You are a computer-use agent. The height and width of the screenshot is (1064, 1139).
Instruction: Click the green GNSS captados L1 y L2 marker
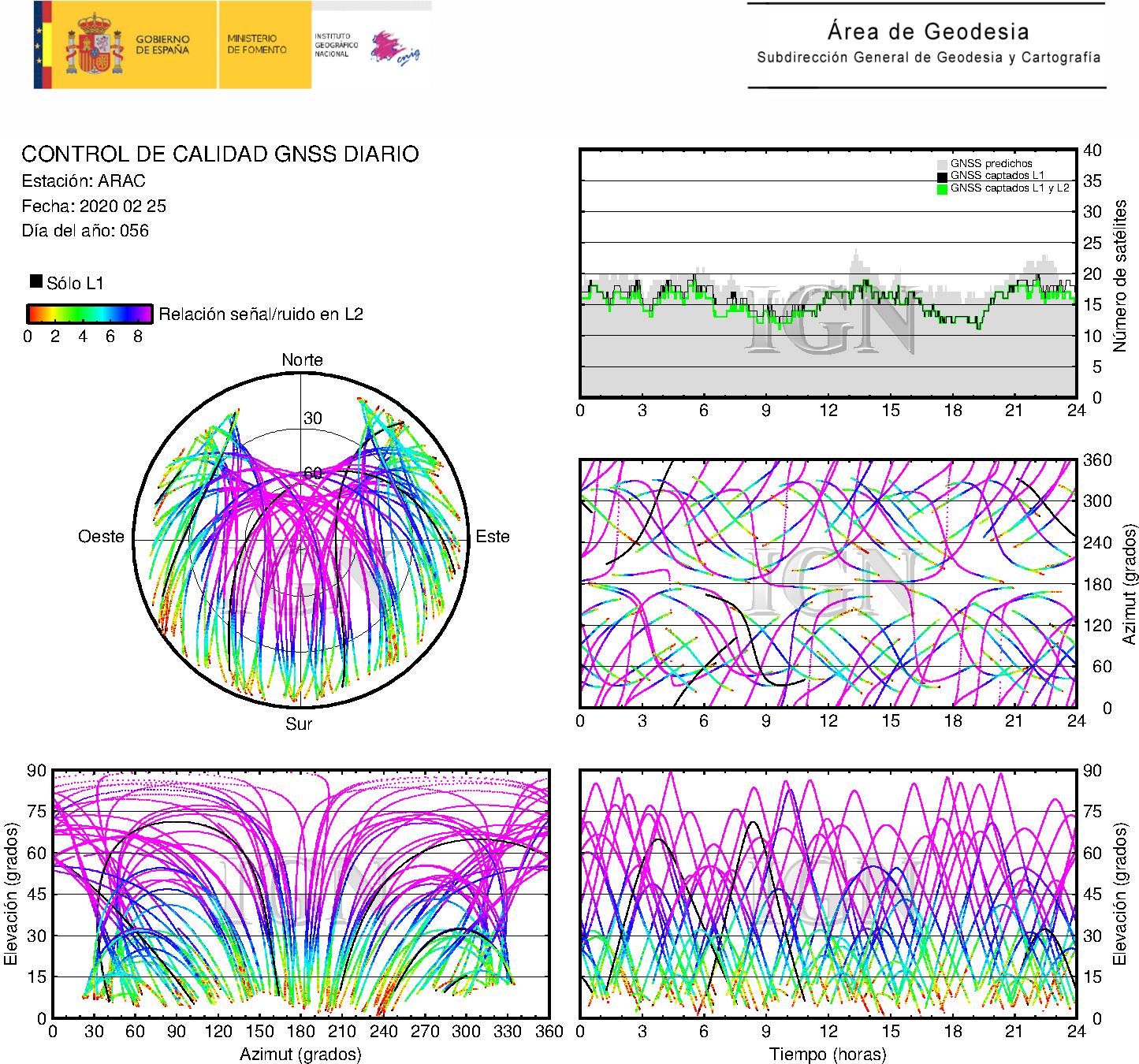point(942,189)
